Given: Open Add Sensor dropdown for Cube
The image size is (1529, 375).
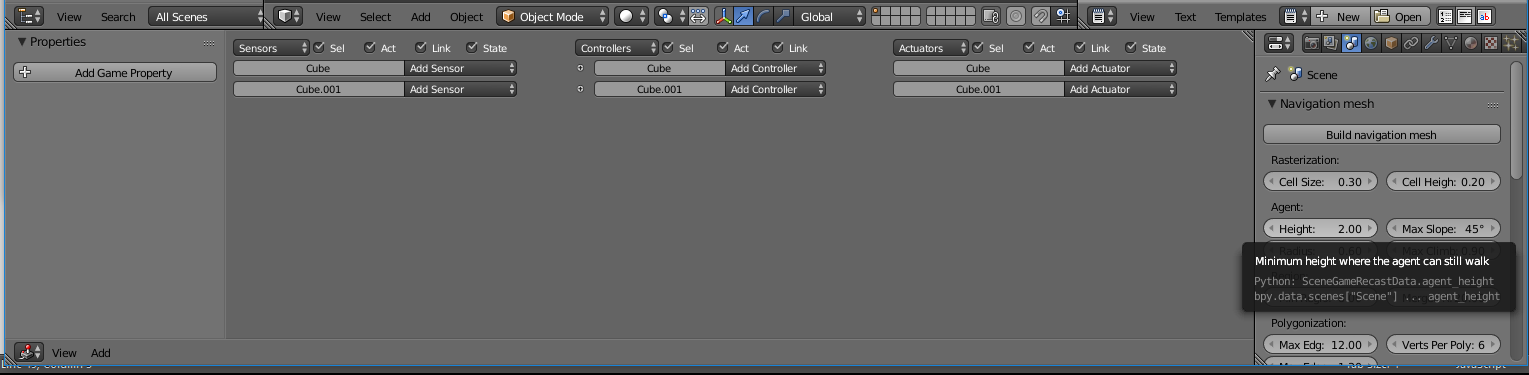Looking at the screenshot, I should point(460,68).
